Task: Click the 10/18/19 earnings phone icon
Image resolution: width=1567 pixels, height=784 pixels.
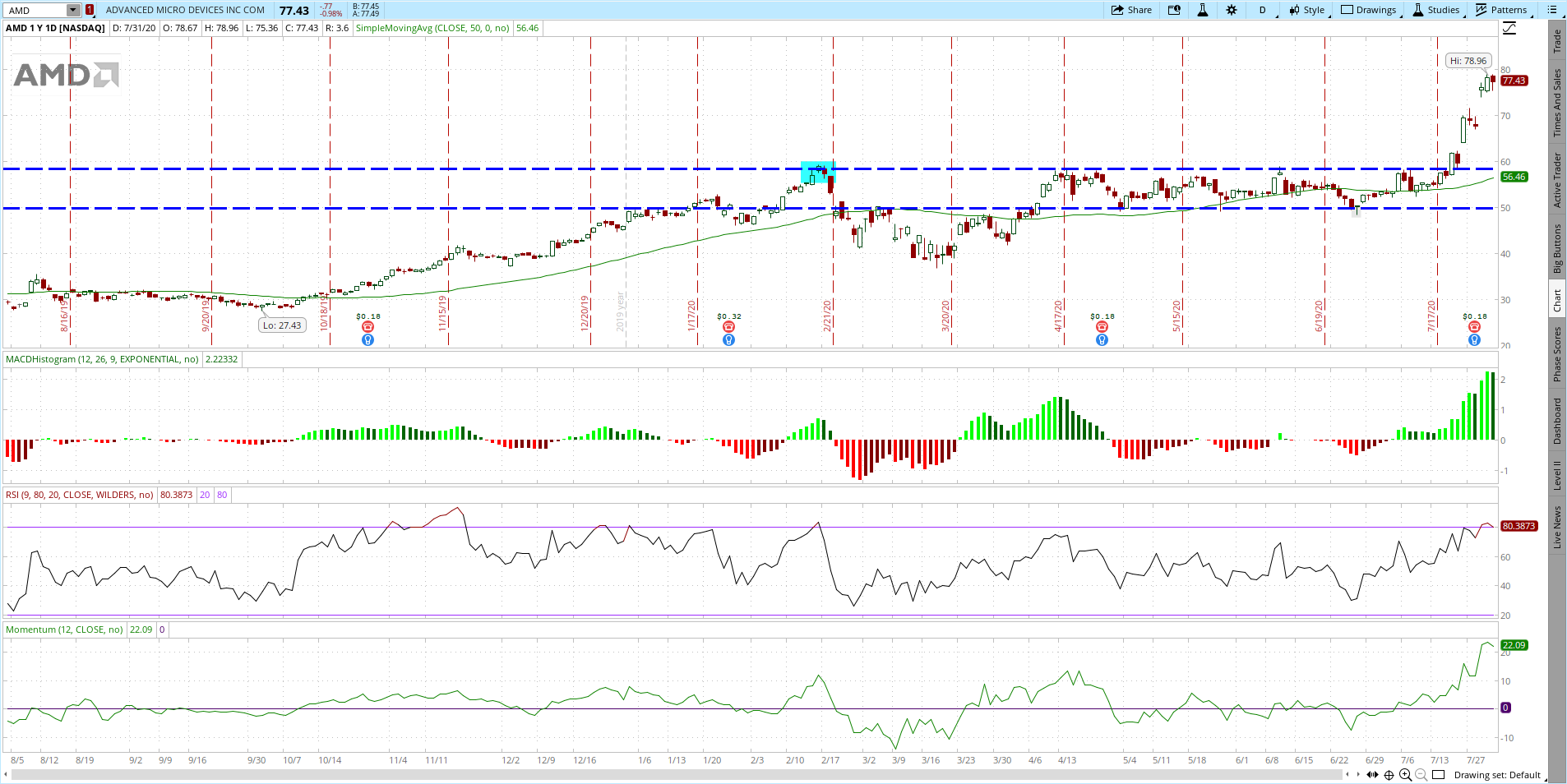Action: coord(368,327)
